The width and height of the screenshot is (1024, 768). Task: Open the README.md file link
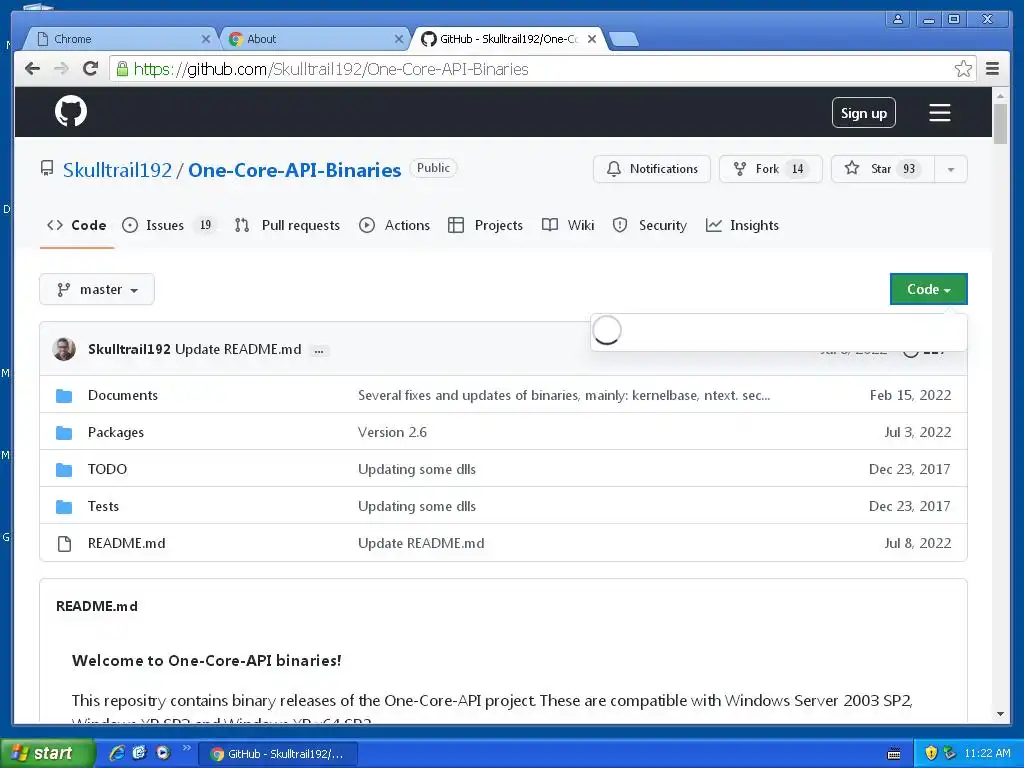pyautogui.click(x=126, y=543)
